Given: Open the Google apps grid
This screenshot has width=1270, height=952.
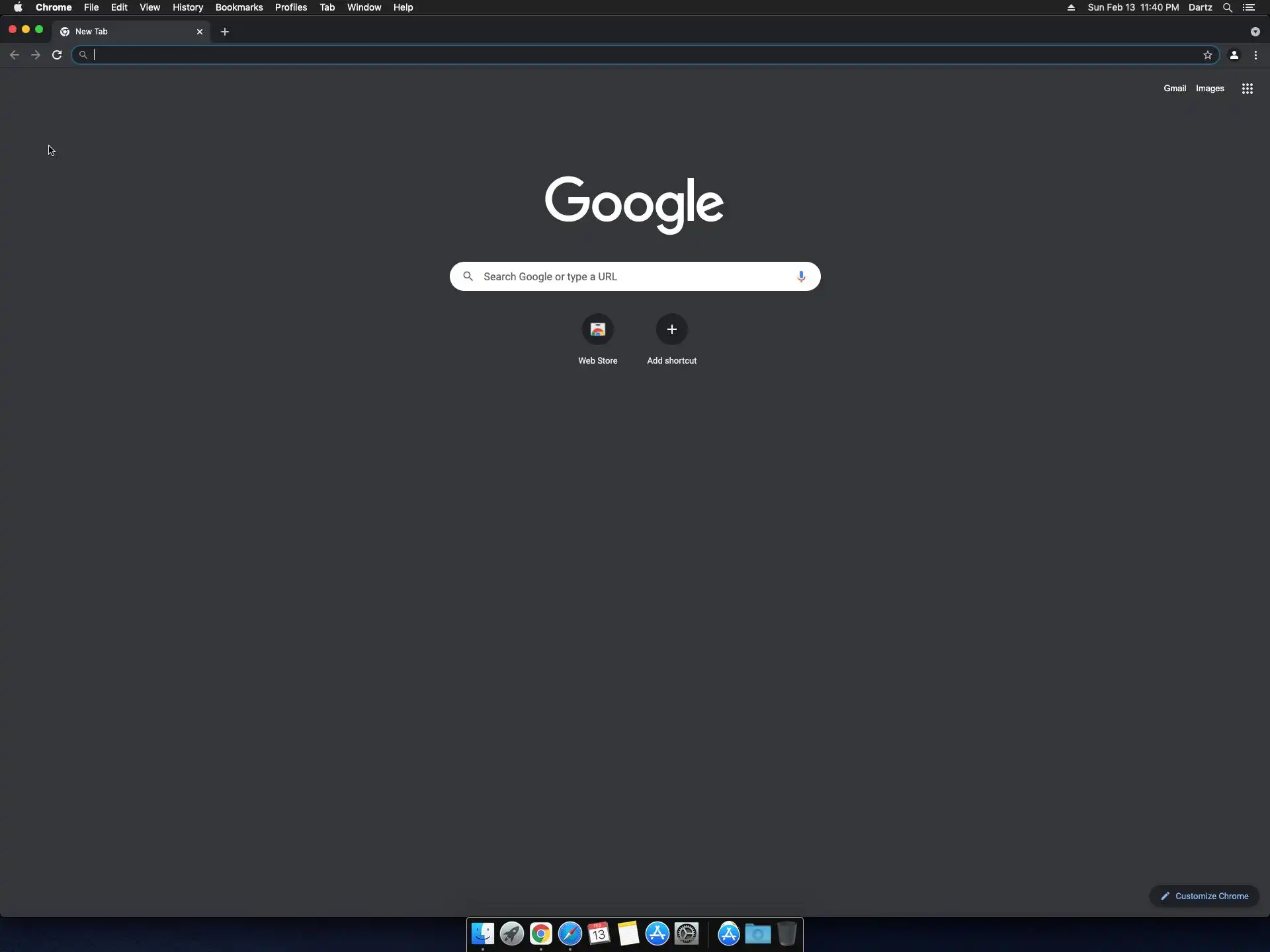Looking at the screenshot, I should (x=1247, y=89).
